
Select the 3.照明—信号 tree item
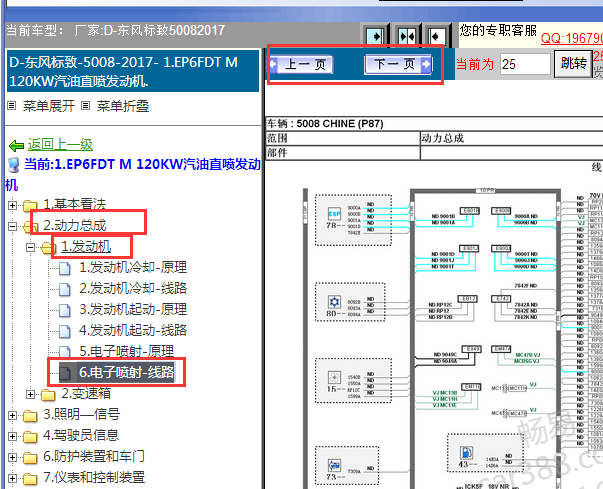pos(82,414)
